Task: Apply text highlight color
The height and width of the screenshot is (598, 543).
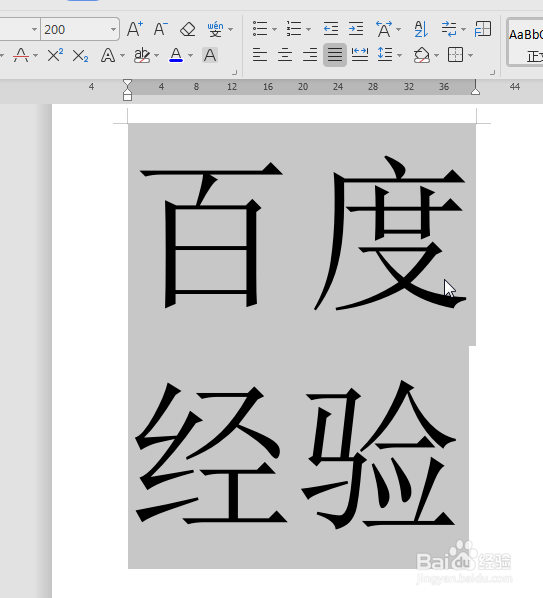Action: (142, 55)
